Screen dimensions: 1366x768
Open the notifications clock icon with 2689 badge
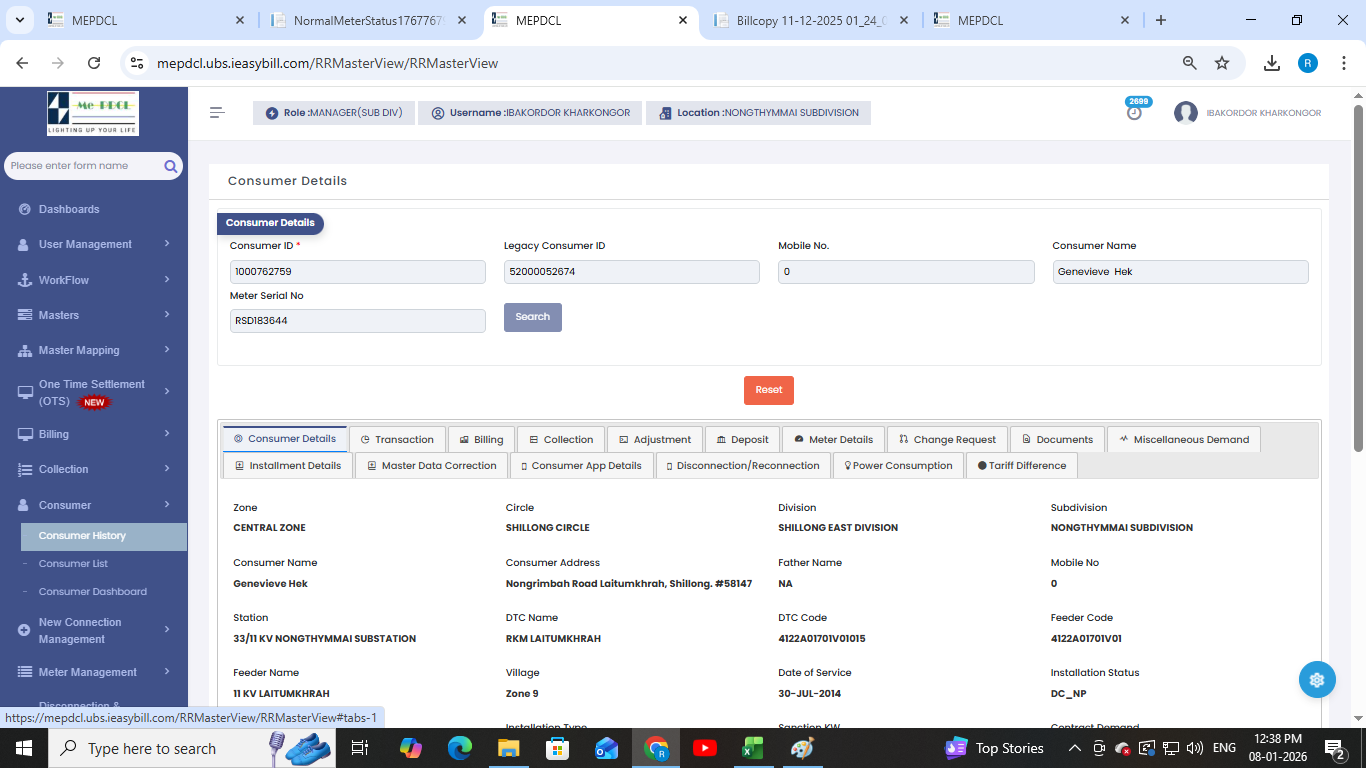[1134, 113]
